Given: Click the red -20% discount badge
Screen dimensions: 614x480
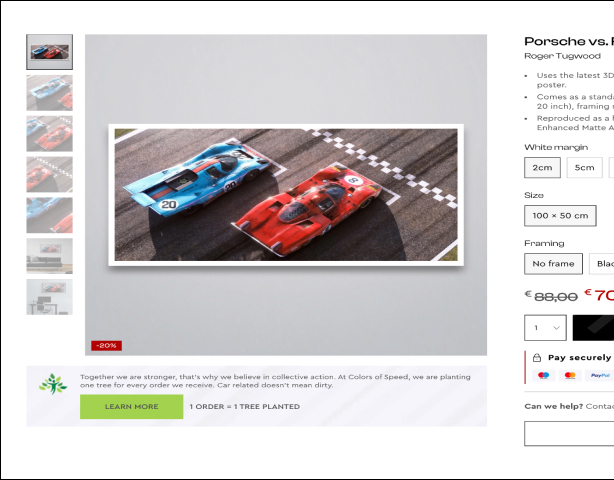Looking at the screenshot, I should (x=106, y=345).
